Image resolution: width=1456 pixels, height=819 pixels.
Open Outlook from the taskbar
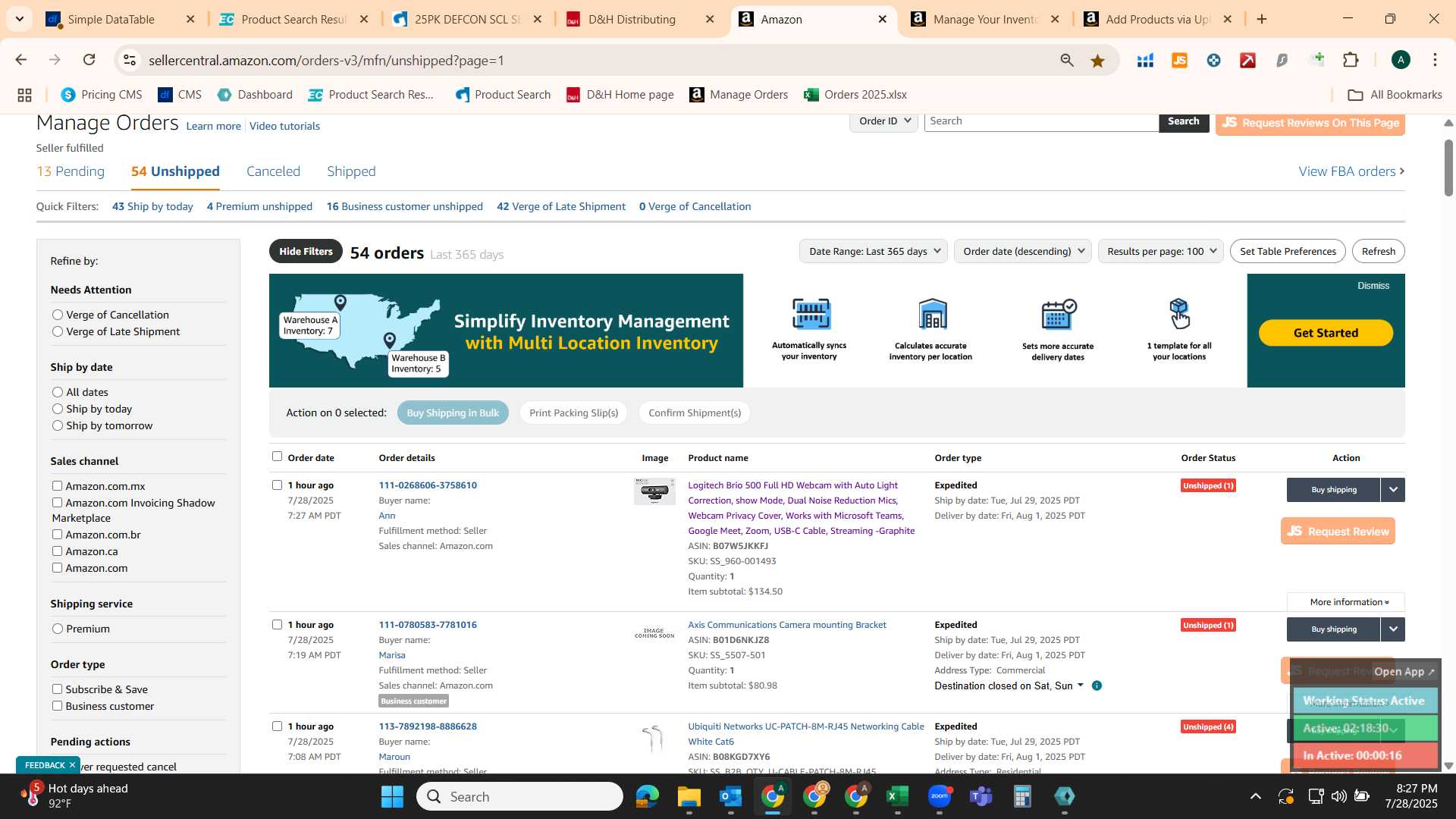point(730,796)
